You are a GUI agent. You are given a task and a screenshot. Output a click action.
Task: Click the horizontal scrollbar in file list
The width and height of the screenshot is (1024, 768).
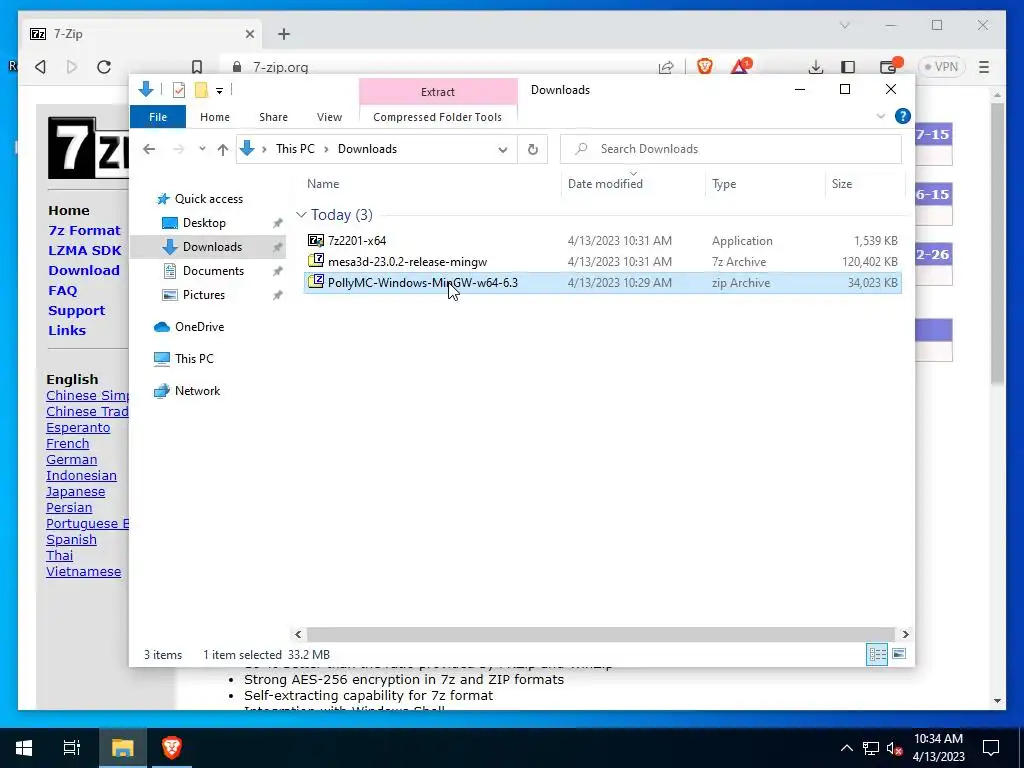pyautogui.click(x=600, y=634)
